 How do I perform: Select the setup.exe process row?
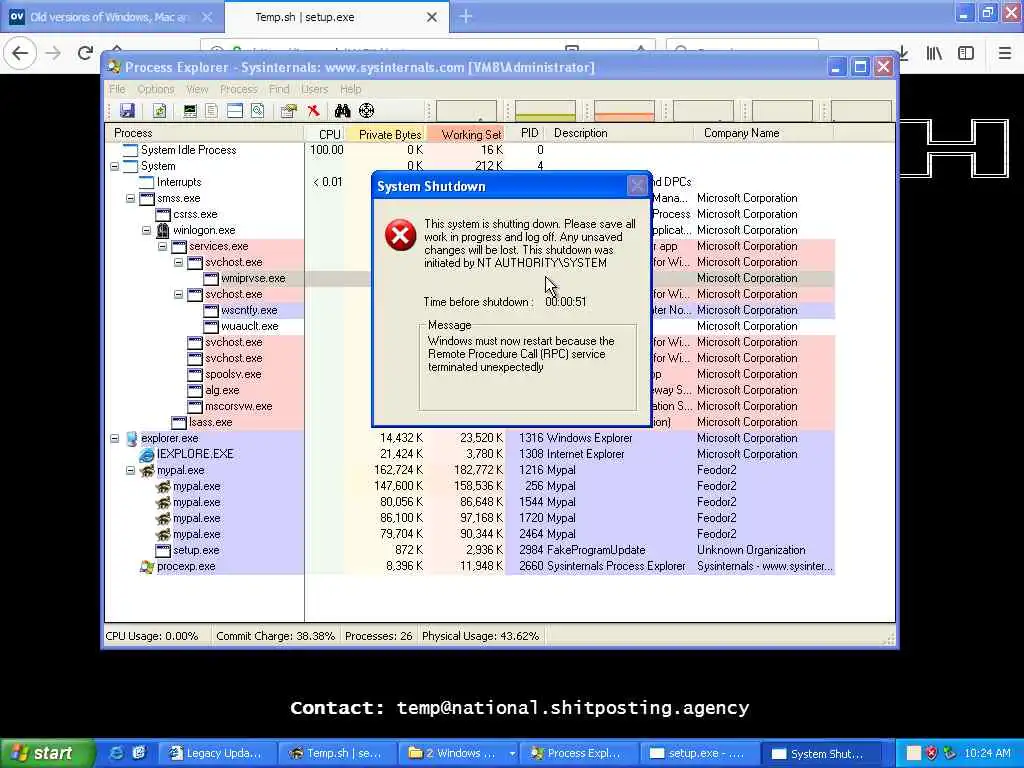(470, 551)
